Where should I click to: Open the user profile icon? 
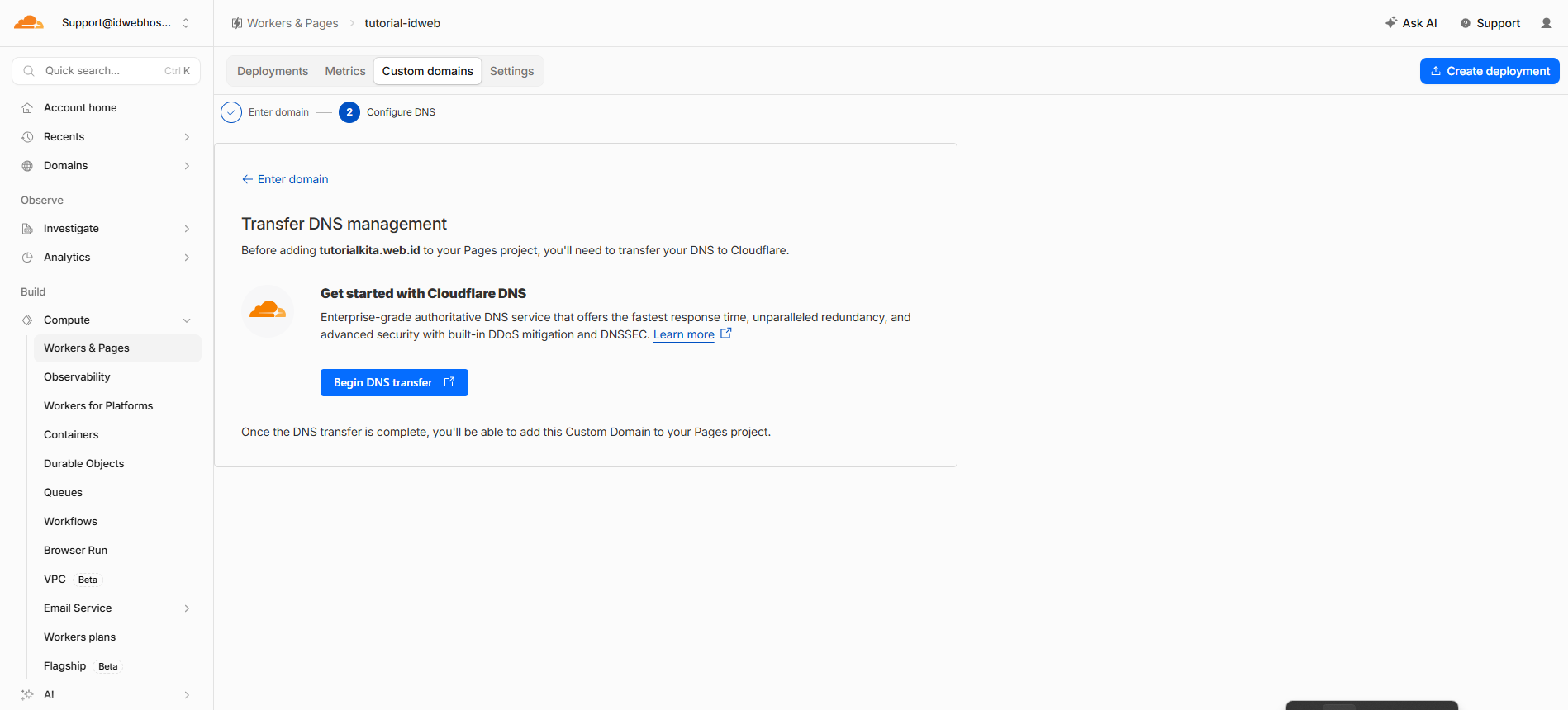tap(1547, 23)
